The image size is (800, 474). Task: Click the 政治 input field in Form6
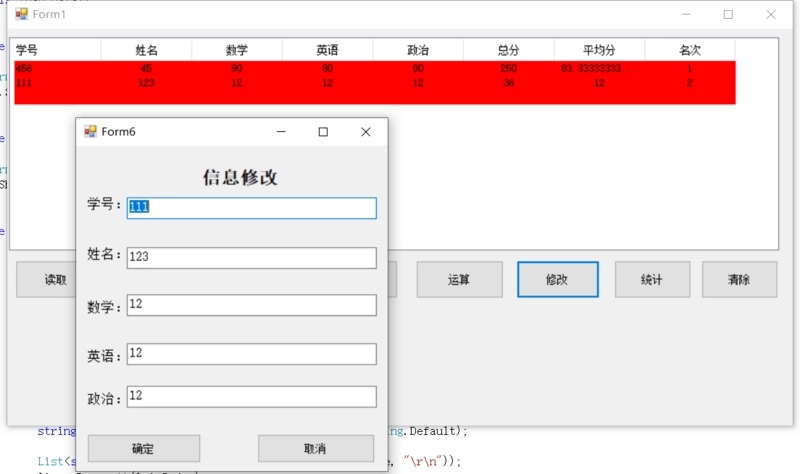coord(252,396)
